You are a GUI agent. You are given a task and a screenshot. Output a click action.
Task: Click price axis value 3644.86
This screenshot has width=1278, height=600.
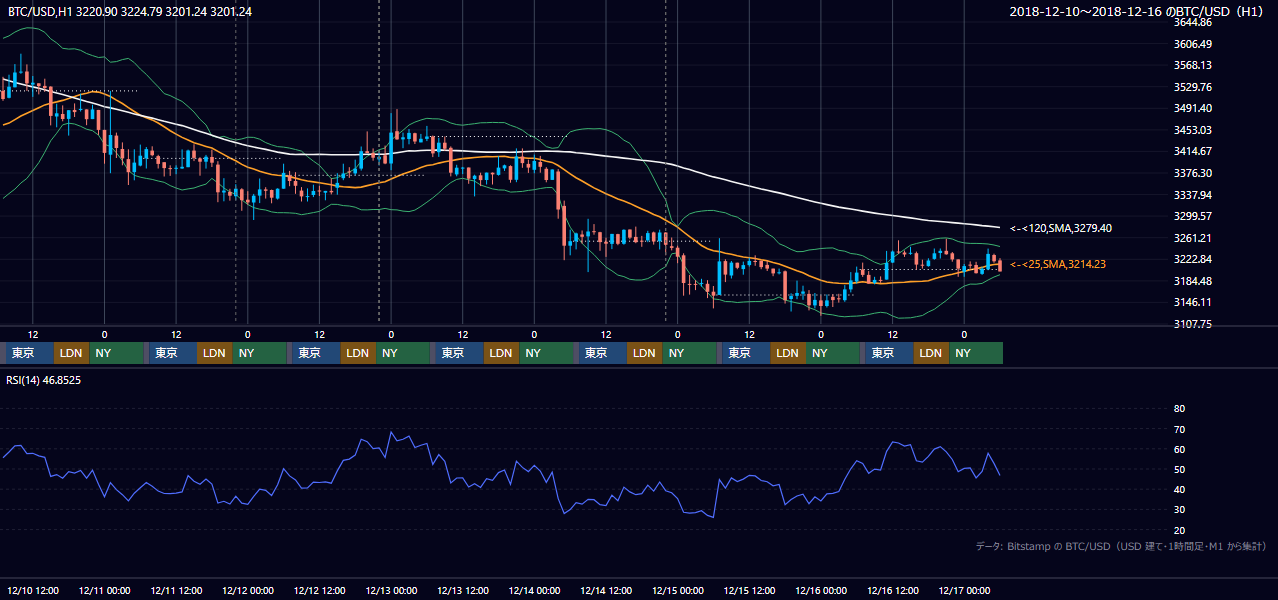pos(1193,22)
